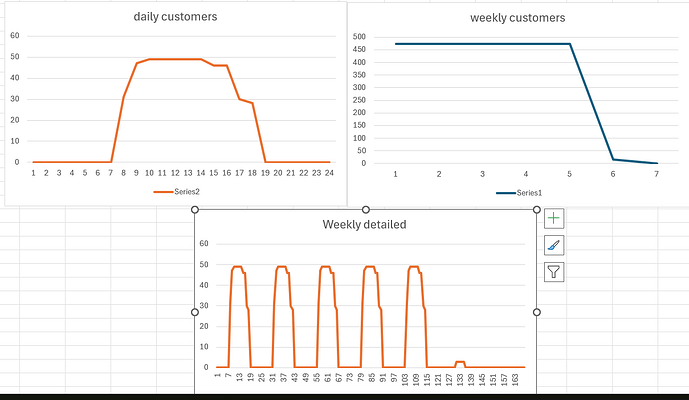Click top-left corner handle of Weekly detailed chart
This screenshot has width=689, height=400.
point(195,210)
